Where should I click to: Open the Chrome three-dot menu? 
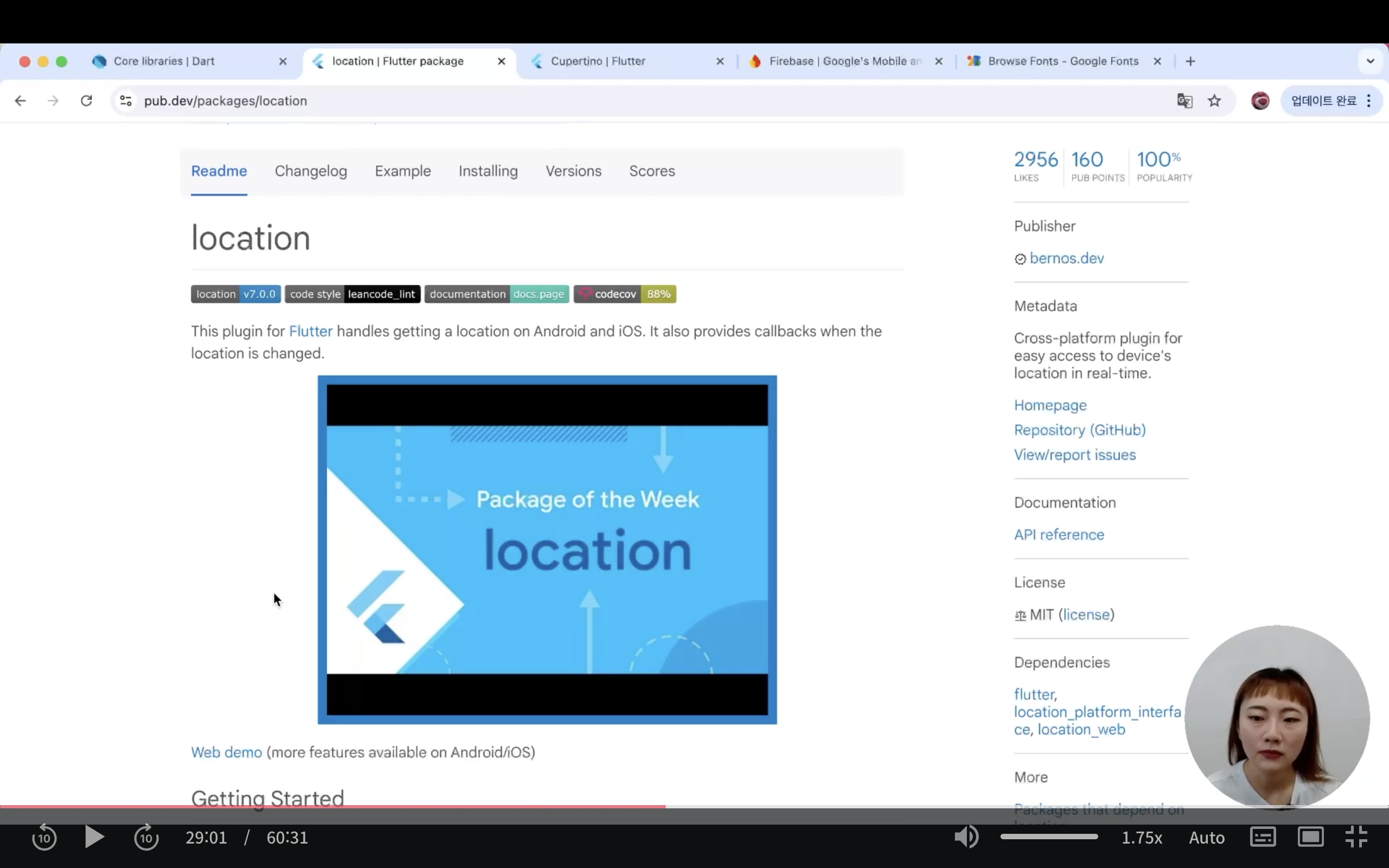point(1369,101)
